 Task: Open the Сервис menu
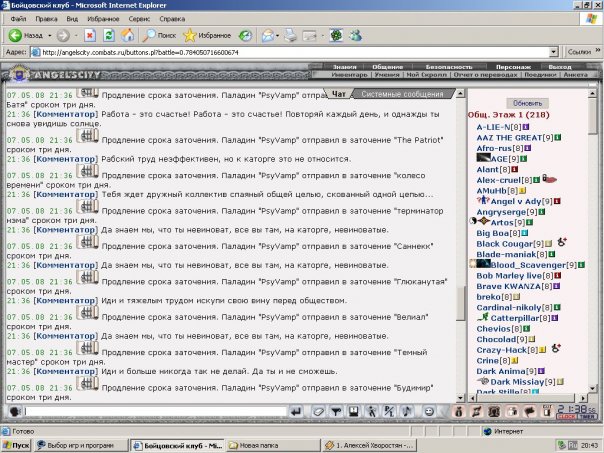[139, 18]
